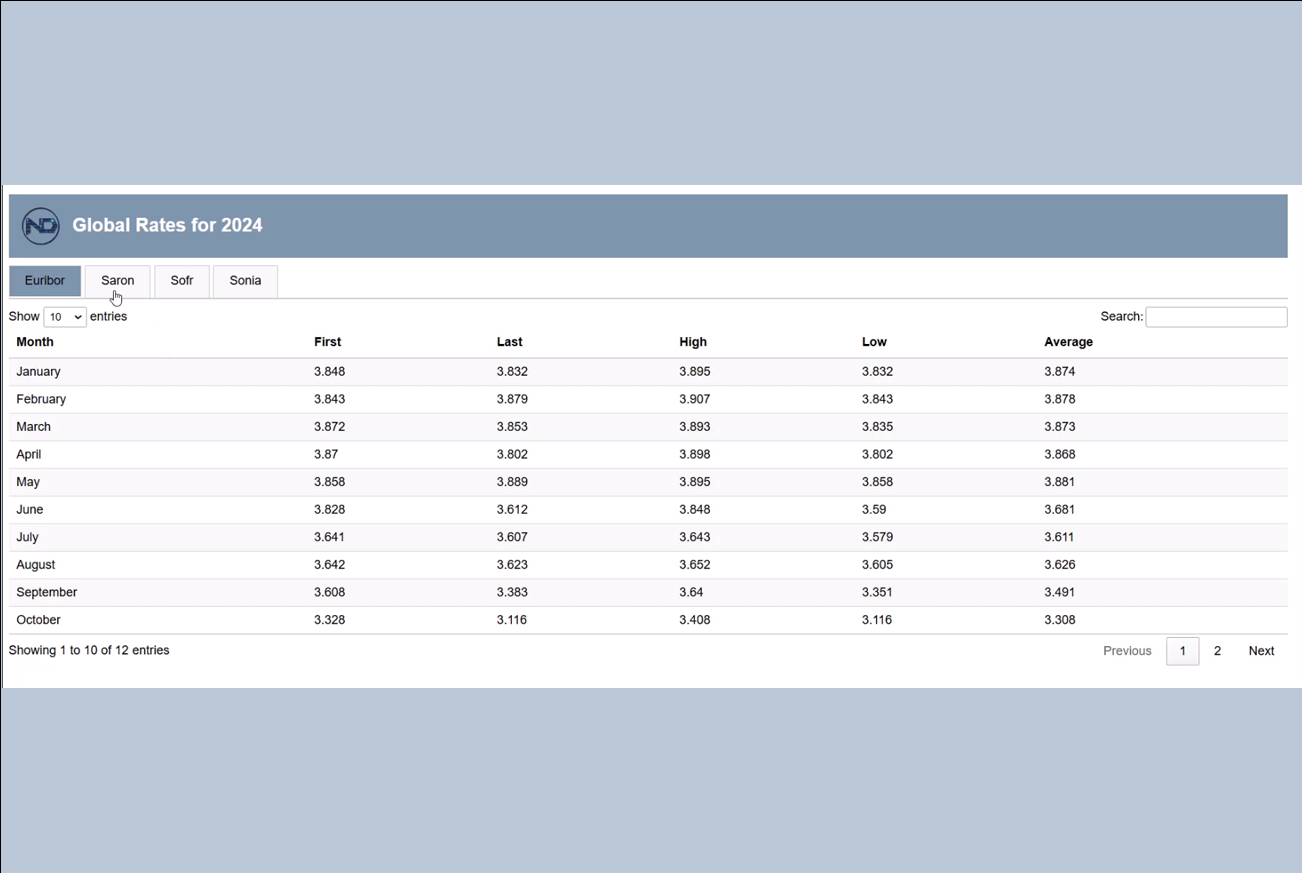
Task: Sort by the First column header
Action: (327, 342)
